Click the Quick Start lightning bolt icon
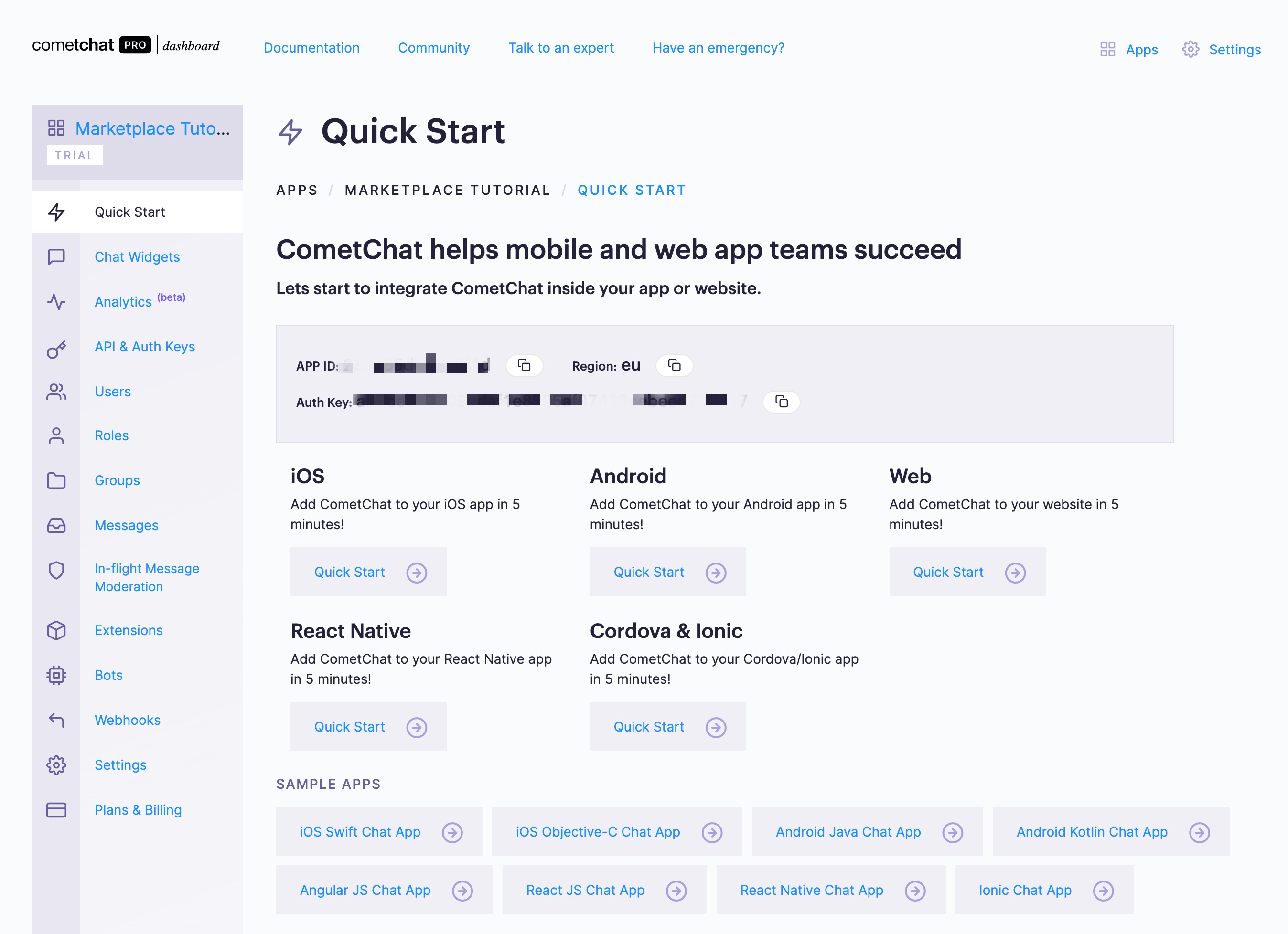This screenshot has width=1288, height=934. coord(57,211)
